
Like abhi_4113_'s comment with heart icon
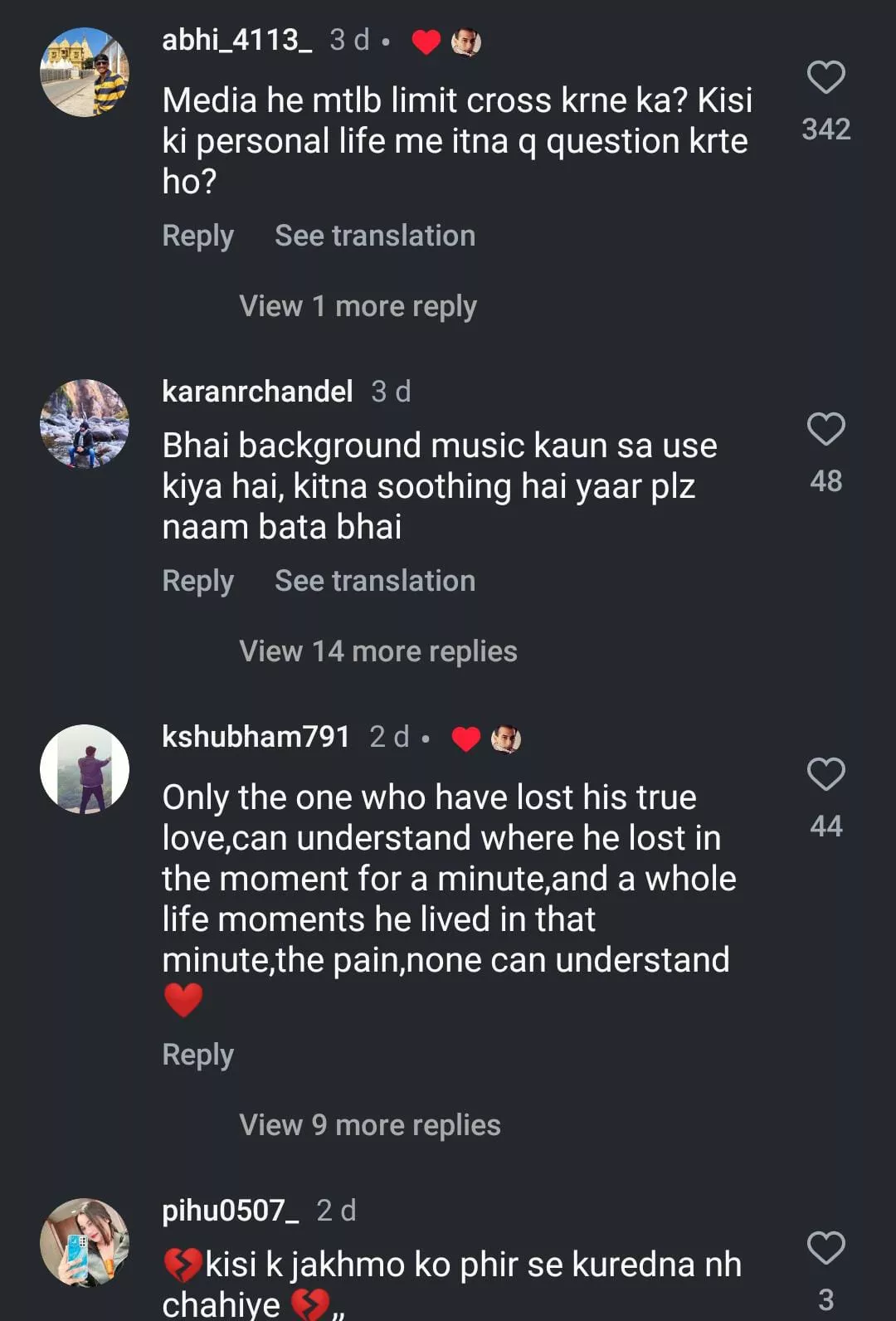click(825, 78)
